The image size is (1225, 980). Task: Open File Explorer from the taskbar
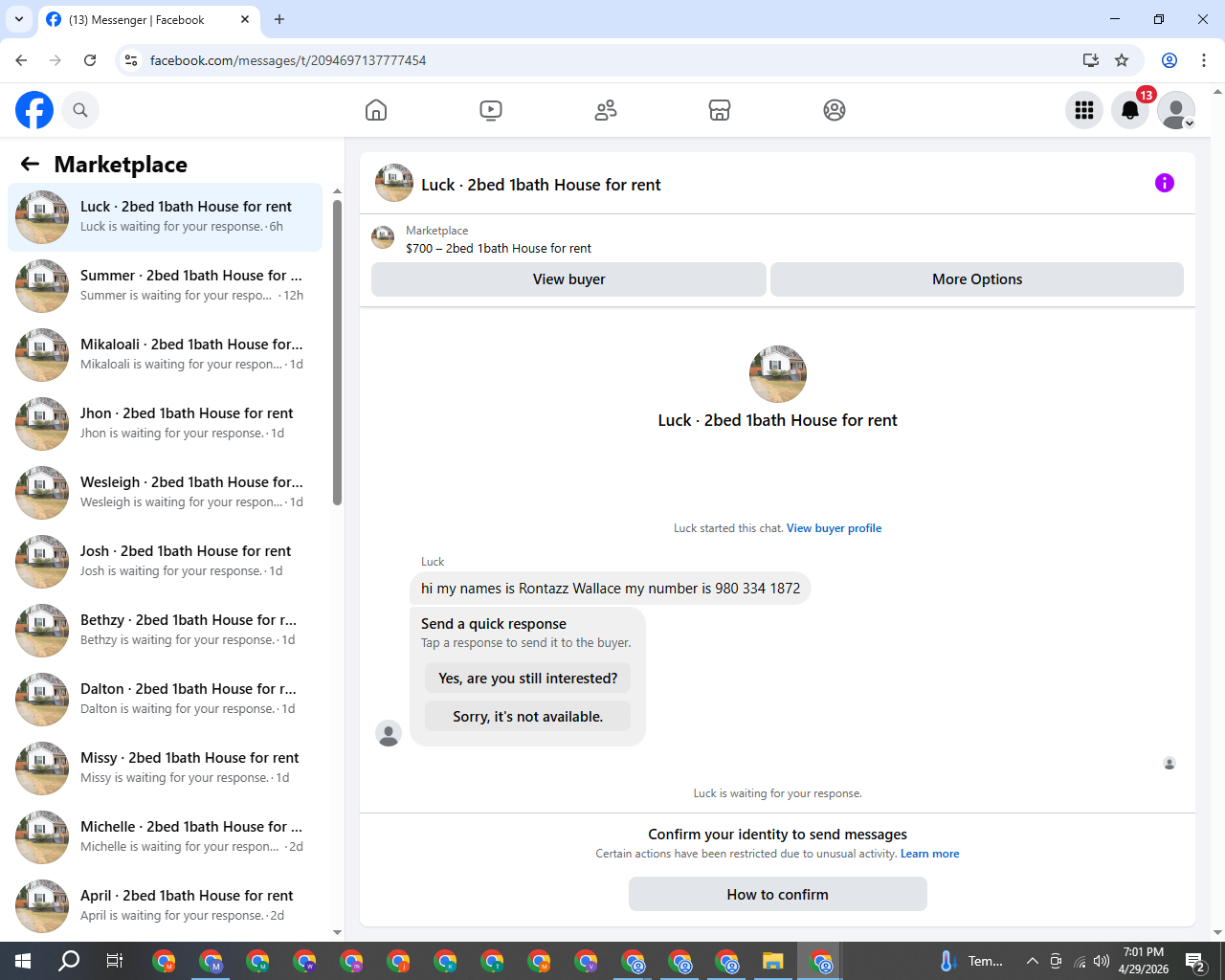[773, 961]
